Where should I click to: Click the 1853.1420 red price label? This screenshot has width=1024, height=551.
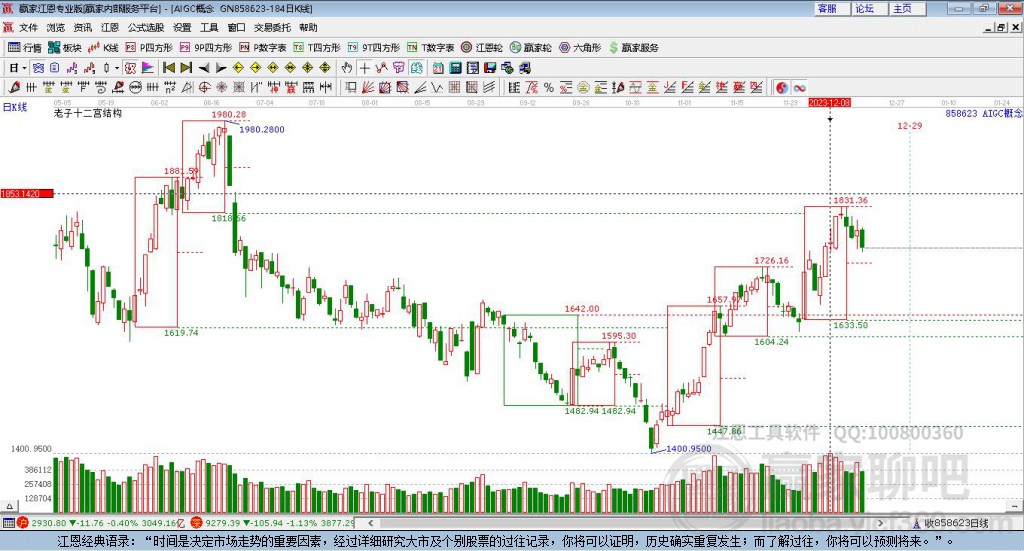click(27, 194)
